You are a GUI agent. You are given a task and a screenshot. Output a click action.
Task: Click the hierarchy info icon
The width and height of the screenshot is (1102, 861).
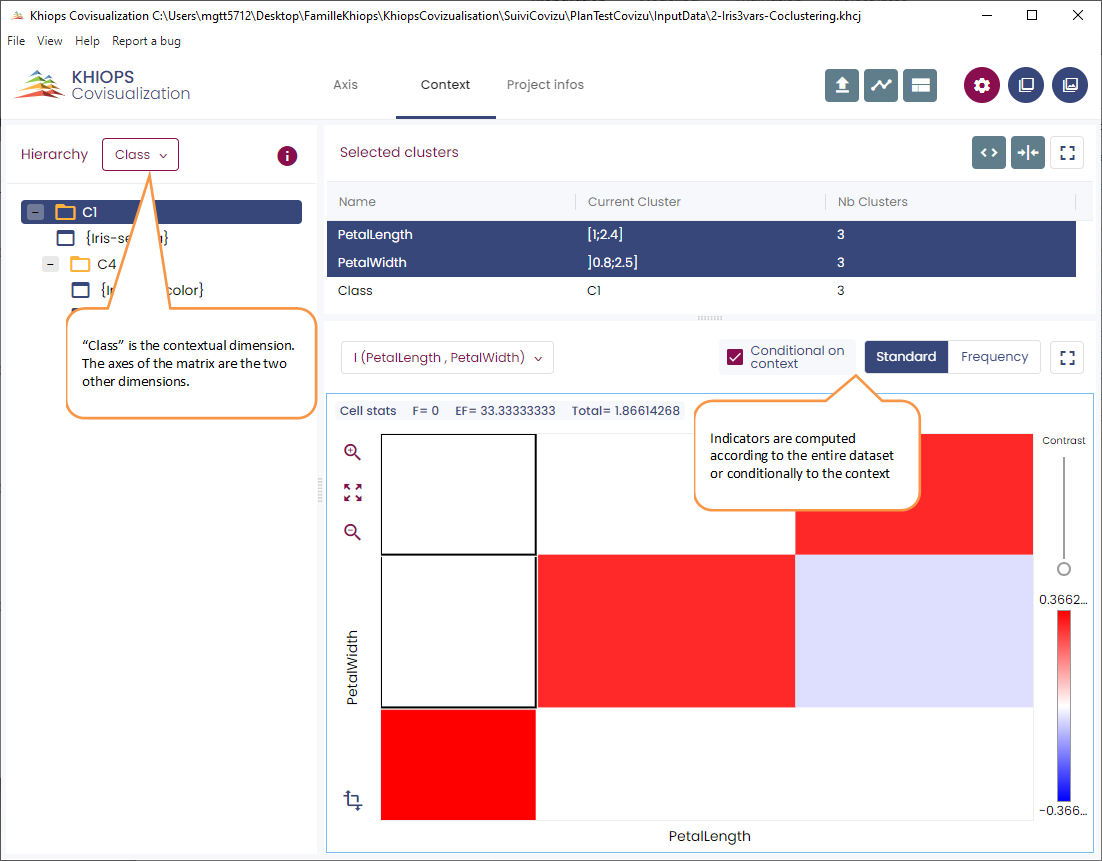[x=287, y=155]
